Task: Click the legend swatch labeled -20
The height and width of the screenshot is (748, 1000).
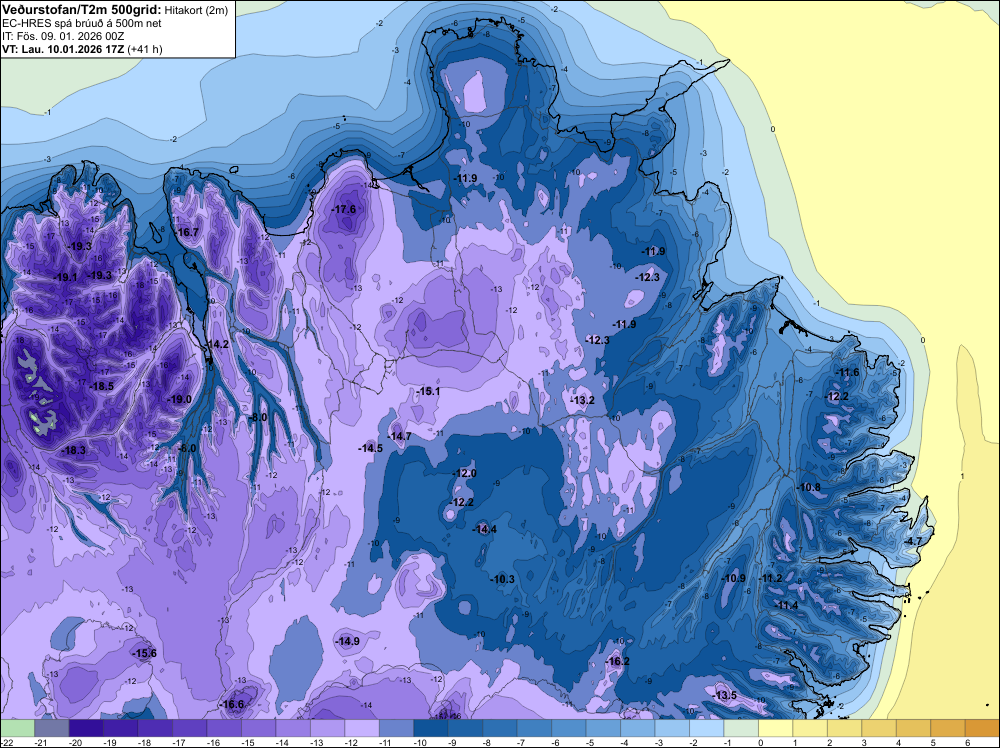Action: point(85,728)
